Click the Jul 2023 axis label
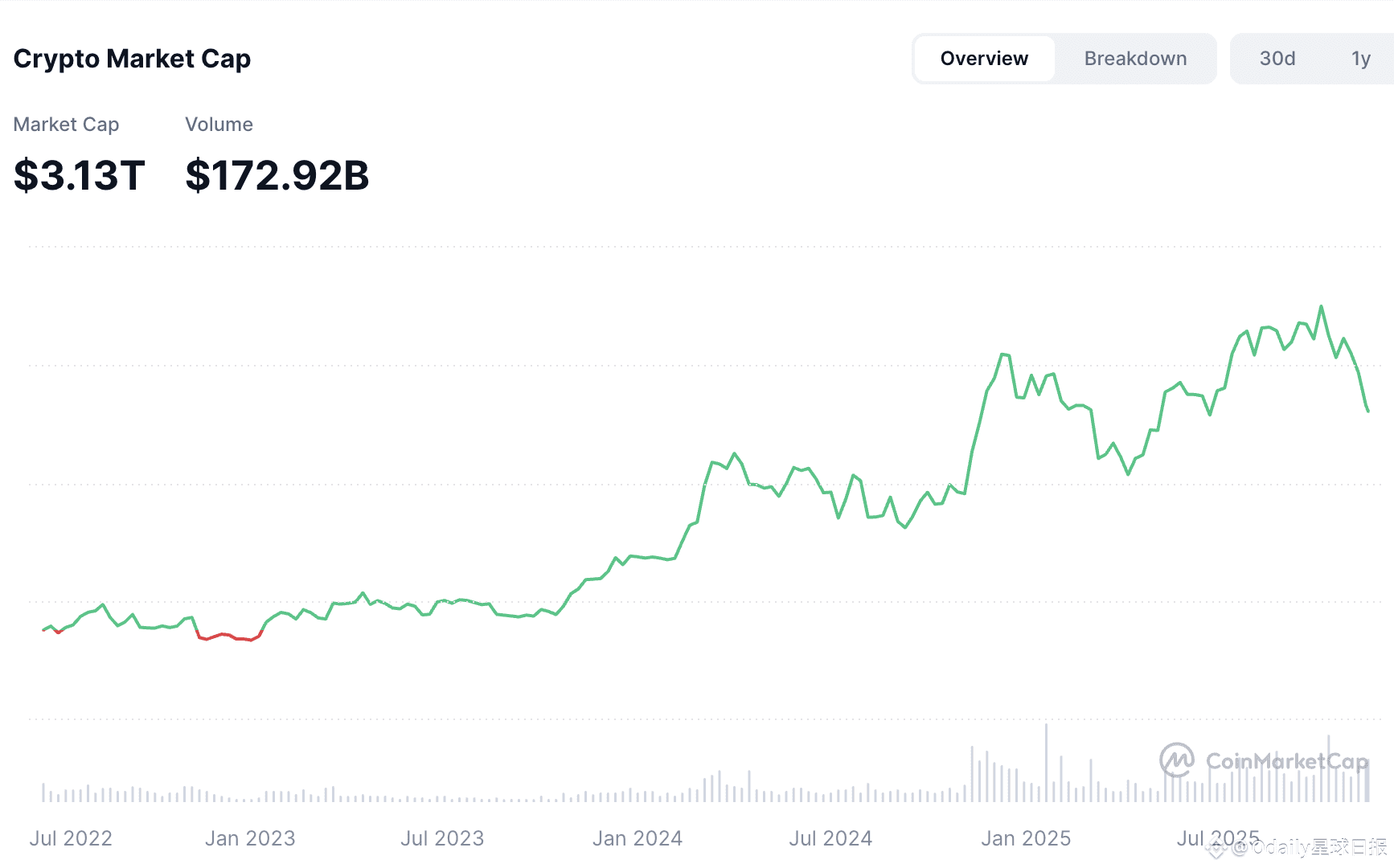 [442, 838]
